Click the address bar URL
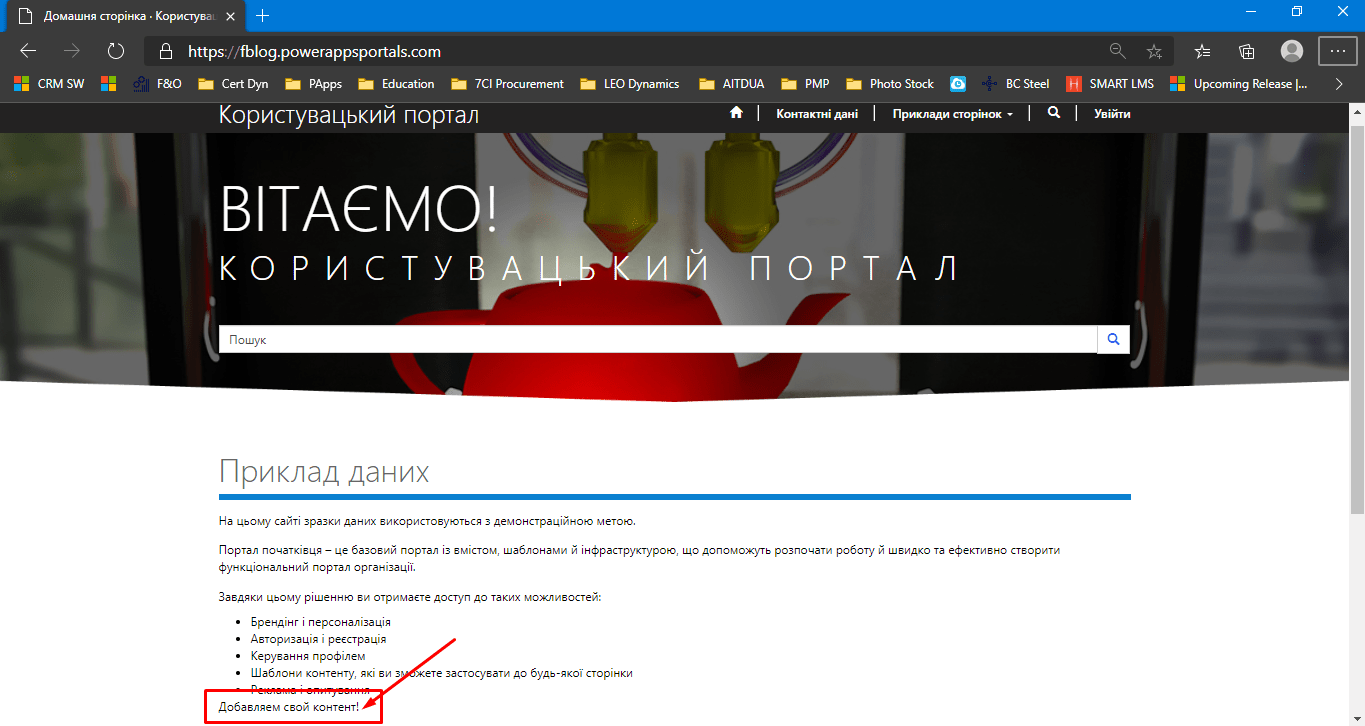1365x726 pixels. coord(314,51)
